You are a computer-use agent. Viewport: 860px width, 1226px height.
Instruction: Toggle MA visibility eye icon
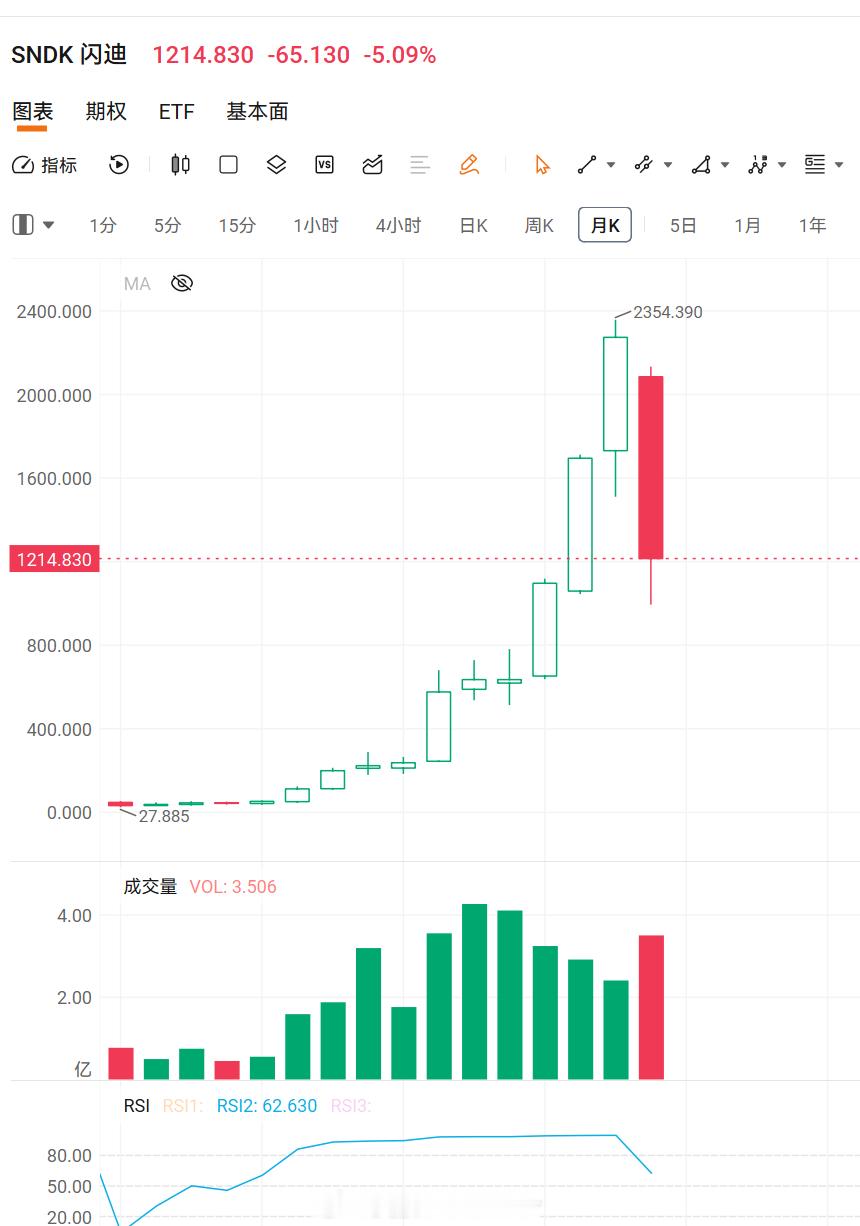click(181, 284)
